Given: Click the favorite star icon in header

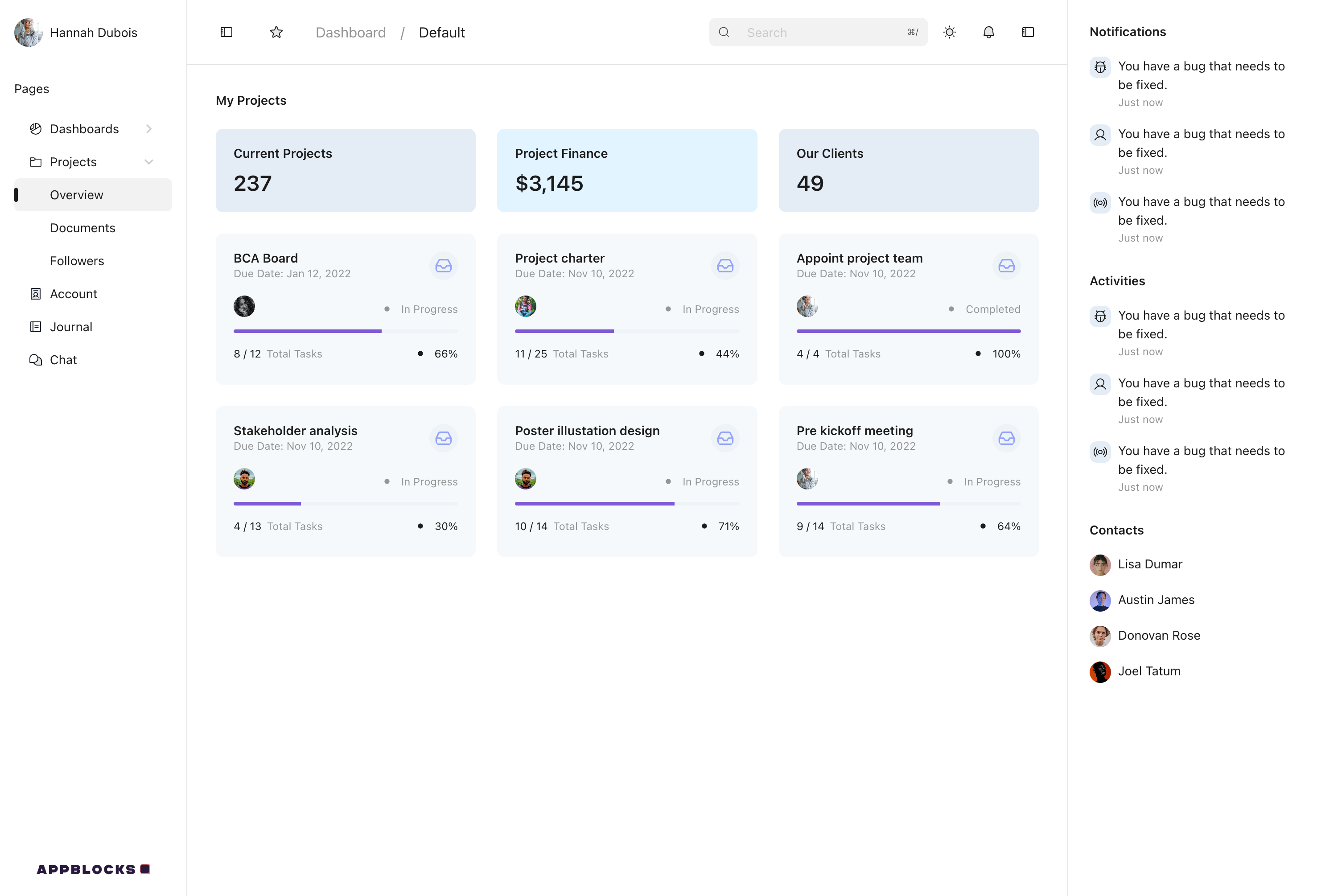Looking at the screenshot, I should (x=276, y=32).
